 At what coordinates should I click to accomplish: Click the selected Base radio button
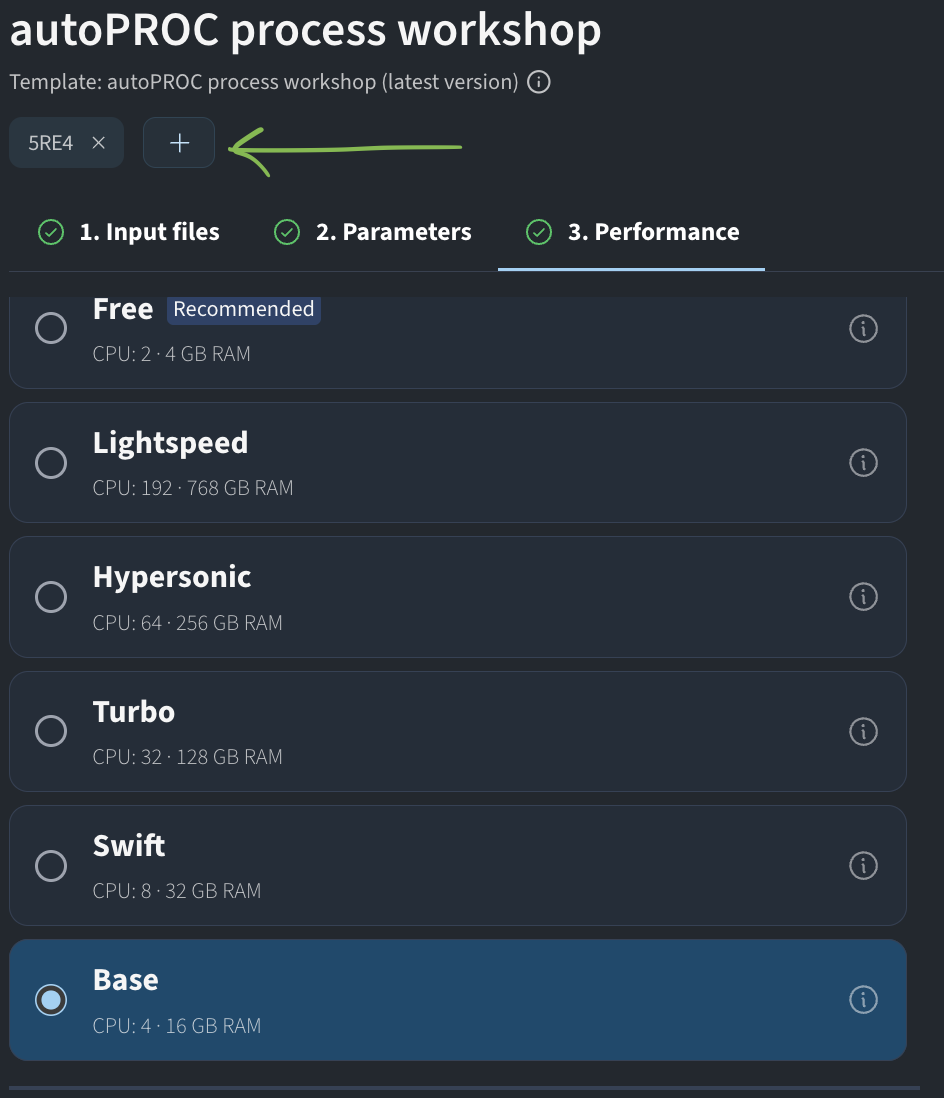click(x=51, y=999)
